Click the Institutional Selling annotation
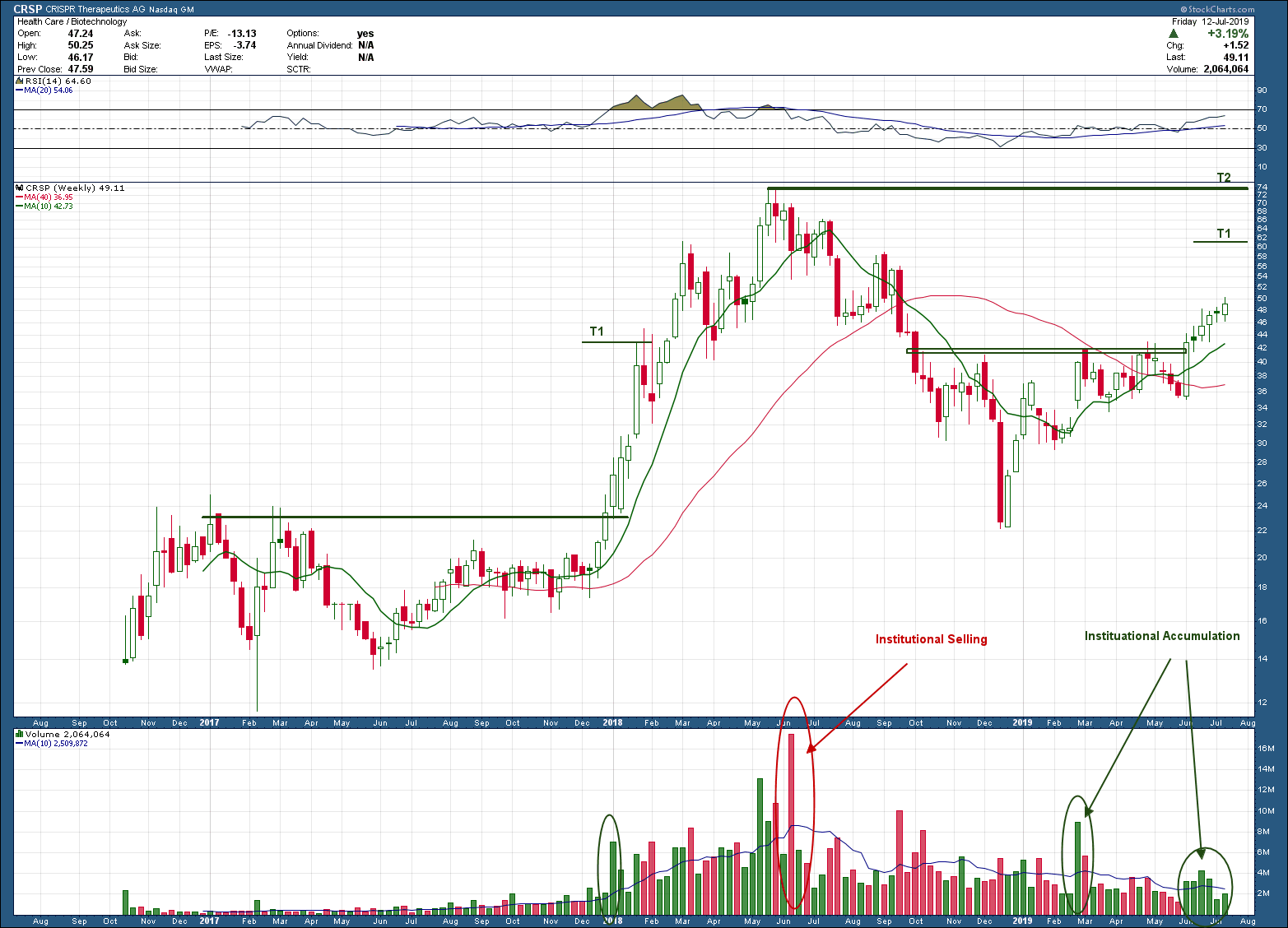The image size is (1288, 928). 931,639
